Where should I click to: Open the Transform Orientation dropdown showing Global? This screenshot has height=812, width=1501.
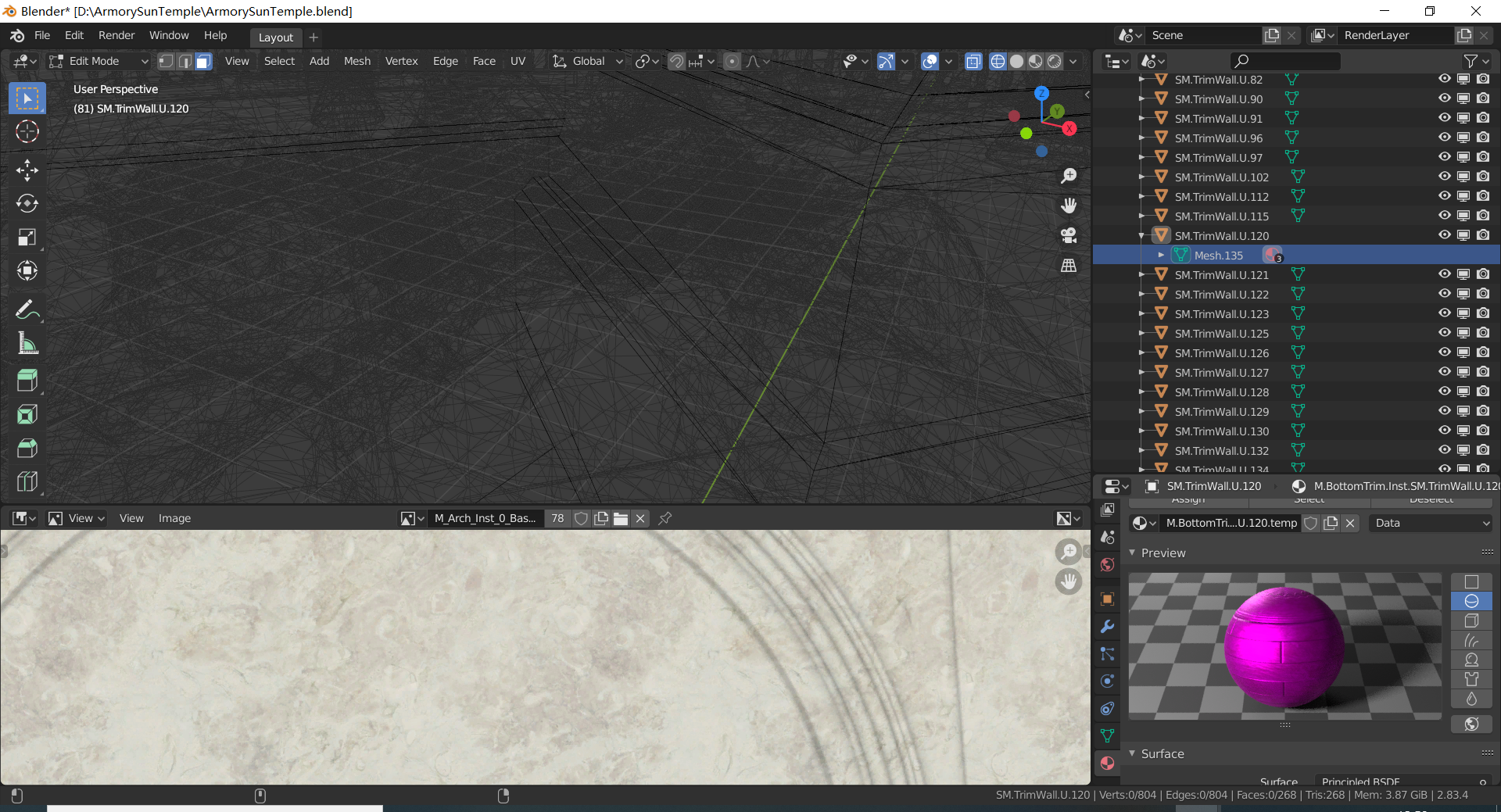point(586,61)
